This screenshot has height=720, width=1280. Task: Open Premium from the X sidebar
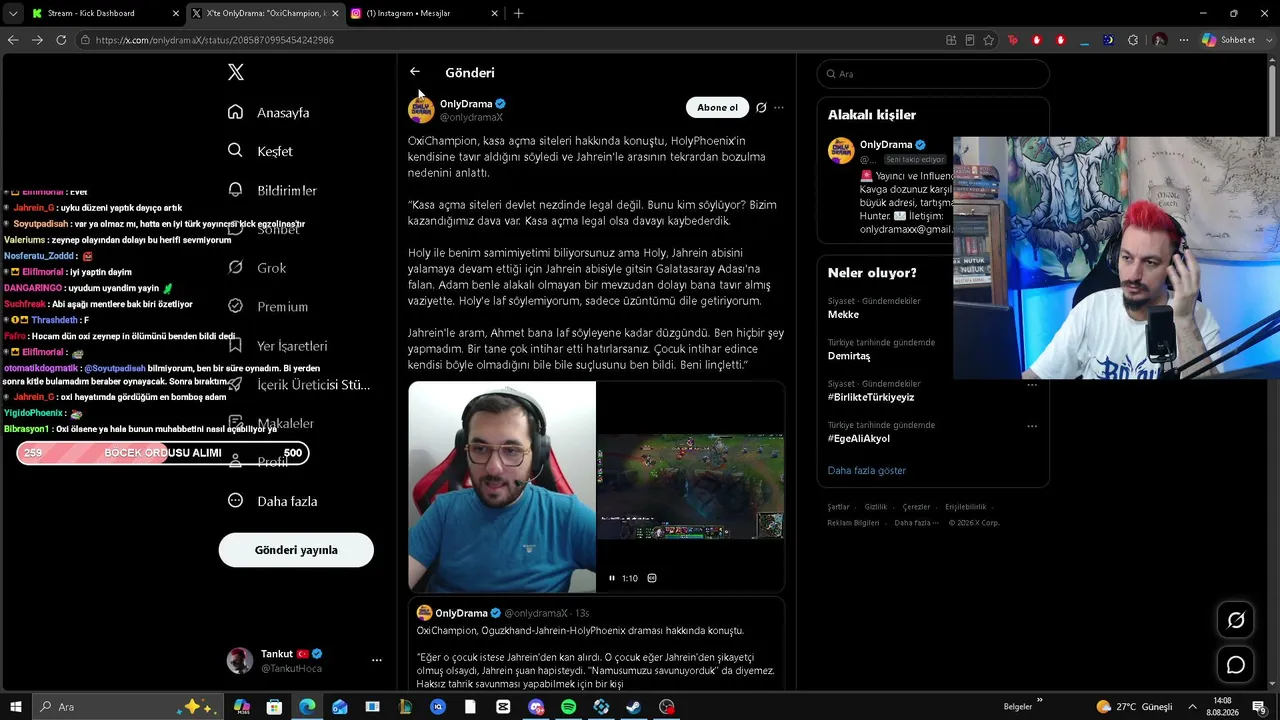pos(268,307)
